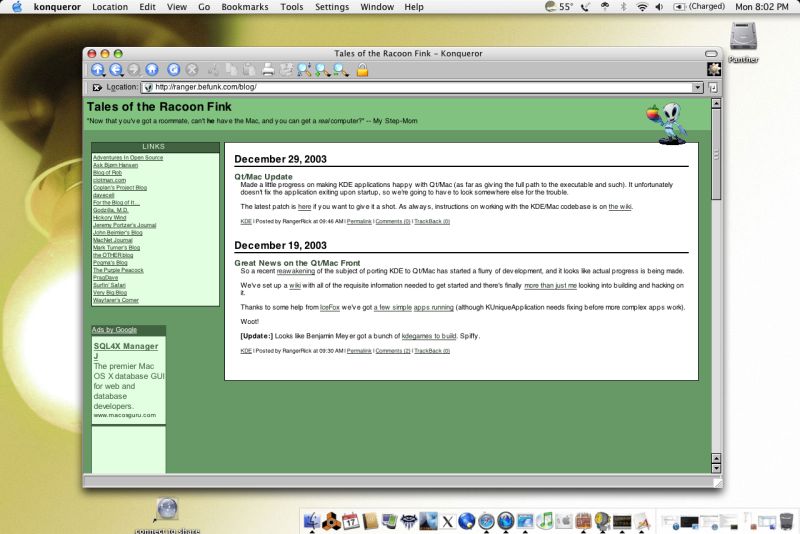The height and width of the screenshot is (534, 800).
Task: Open the Settings menu
Action: [x=332, y=7]
